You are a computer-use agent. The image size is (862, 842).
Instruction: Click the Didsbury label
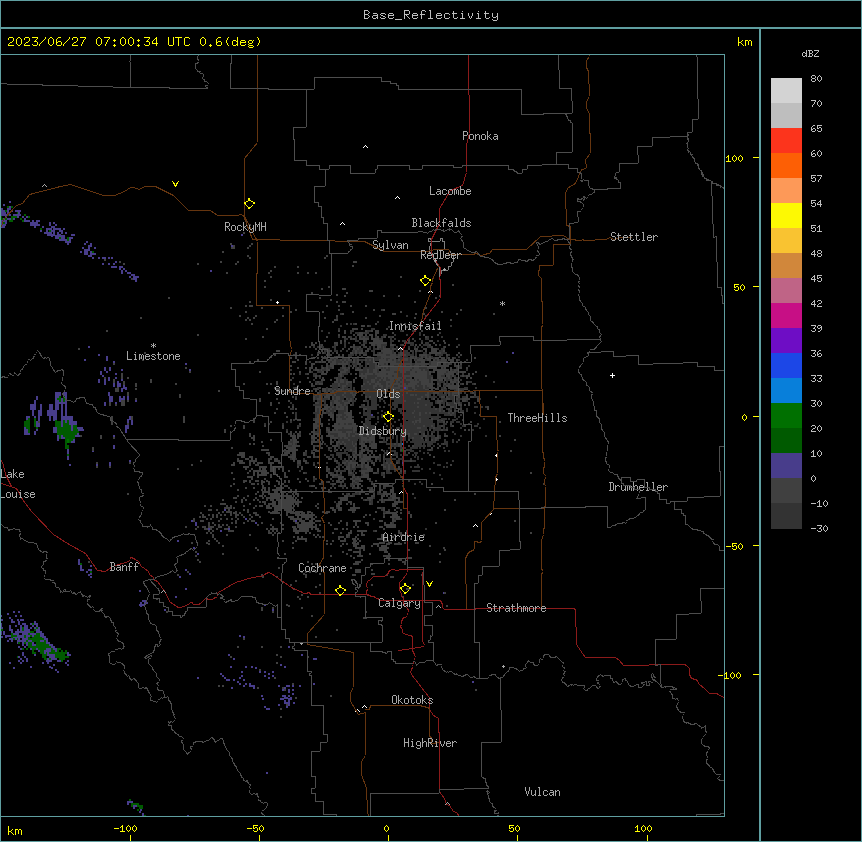383,431
